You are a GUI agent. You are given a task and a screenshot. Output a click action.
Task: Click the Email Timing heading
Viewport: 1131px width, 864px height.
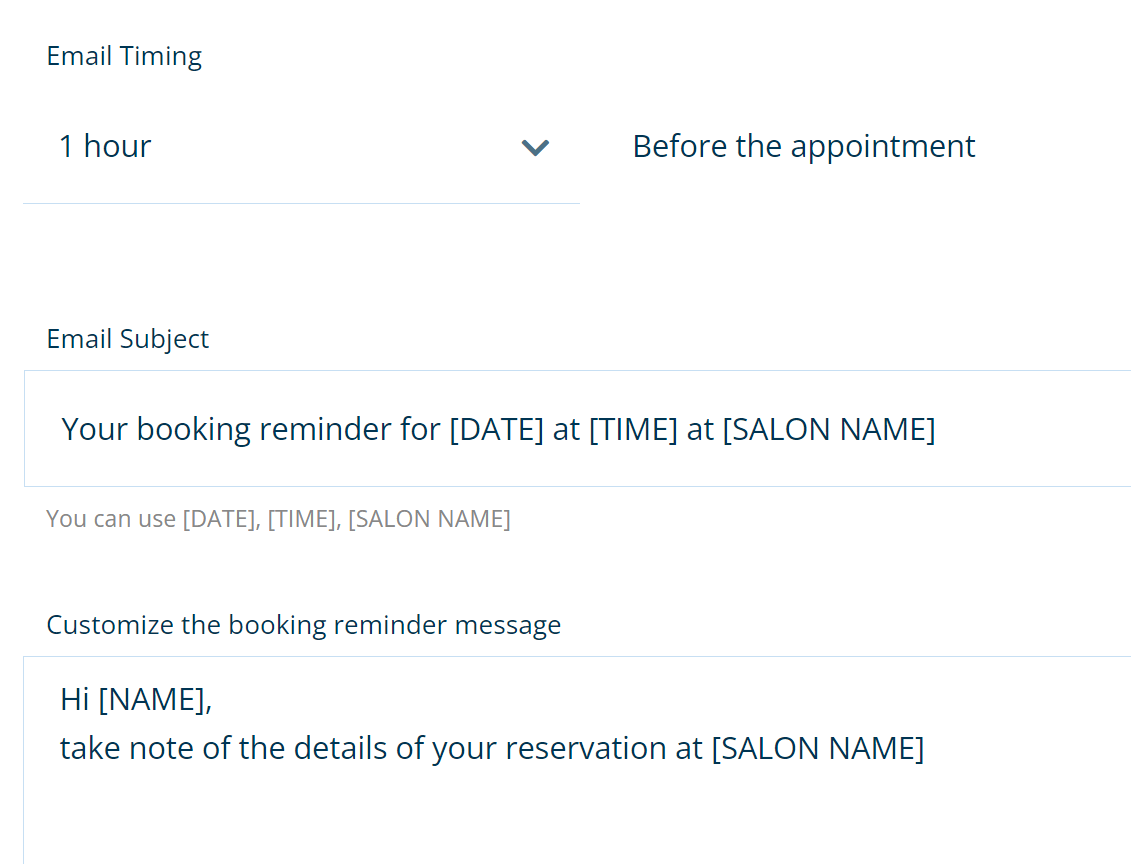click(x=123, y=56)
